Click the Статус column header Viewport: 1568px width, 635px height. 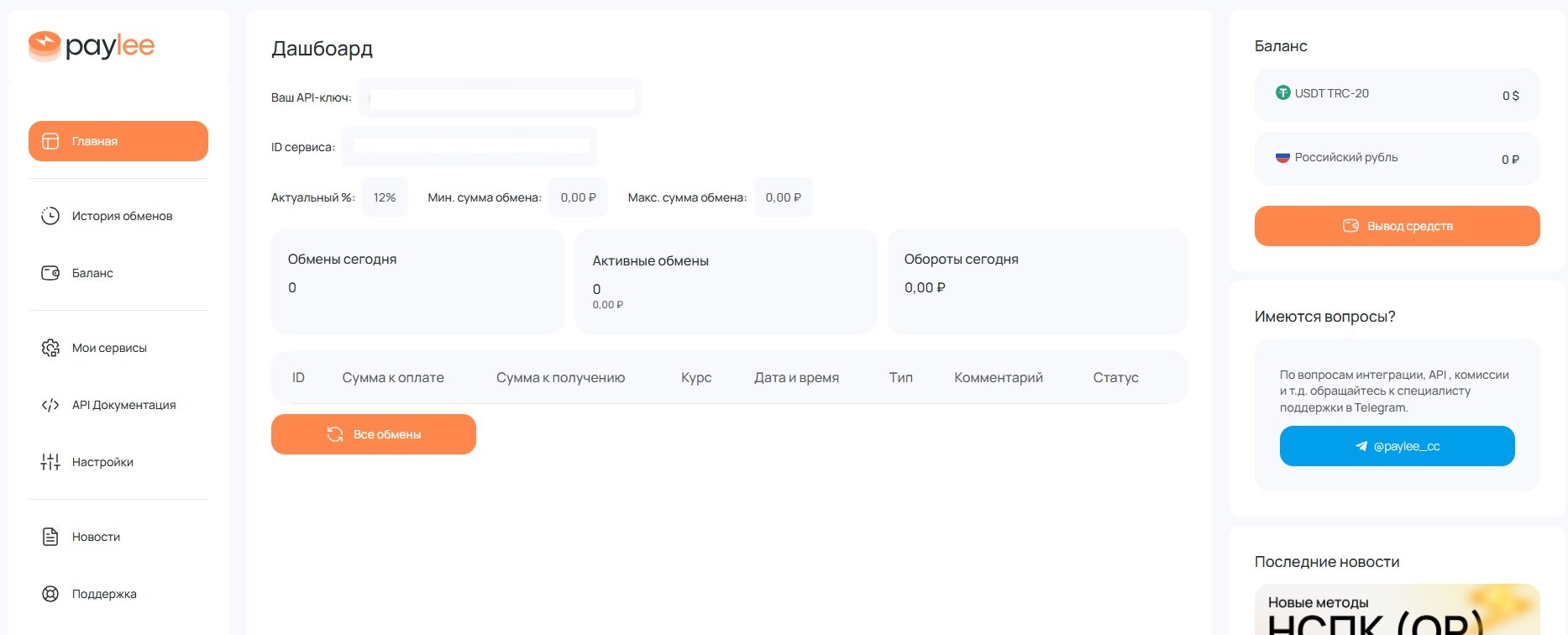tap(1115, 378)
